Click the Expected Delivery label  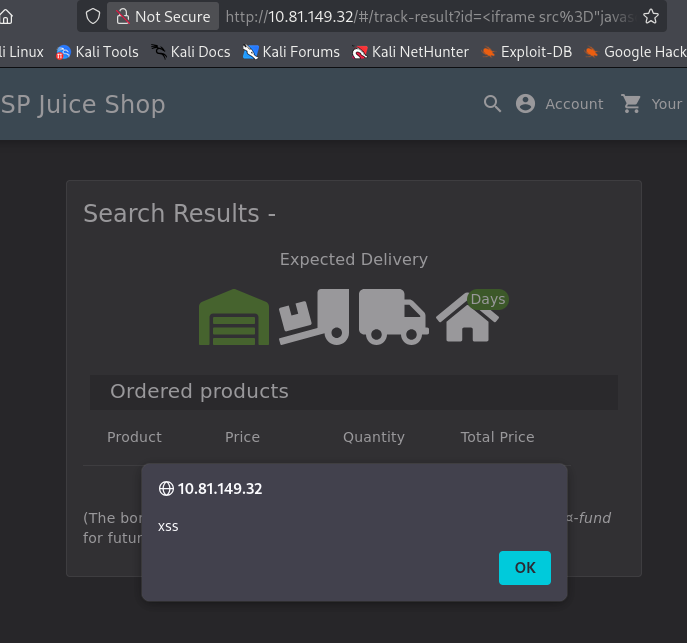(354, 259)
